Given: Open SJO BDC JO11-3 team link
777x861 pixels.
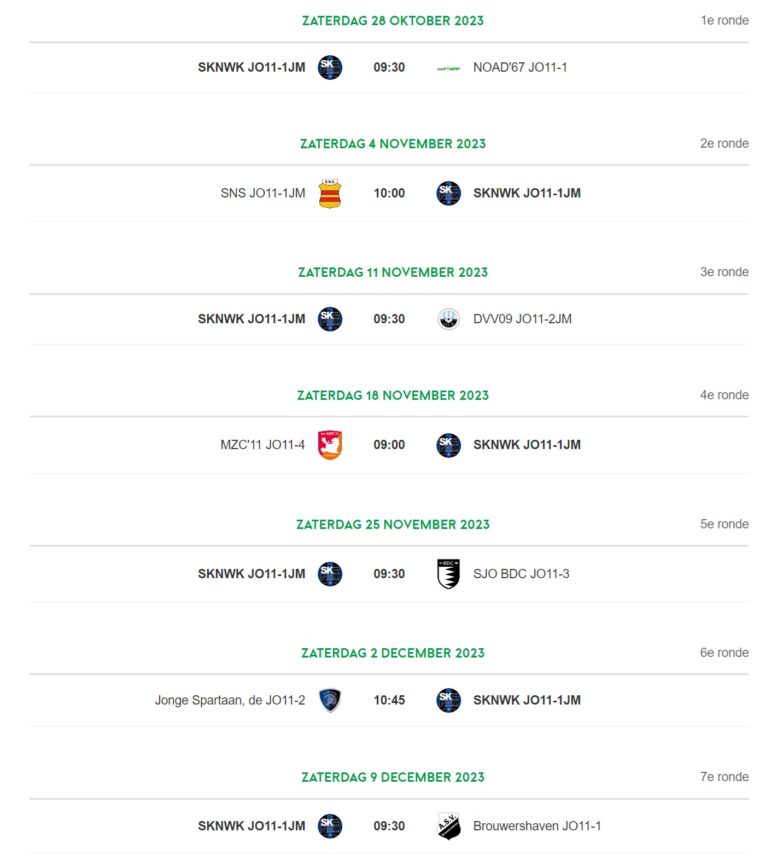Looking at the screenshot, I should click(x=521, y=574).
